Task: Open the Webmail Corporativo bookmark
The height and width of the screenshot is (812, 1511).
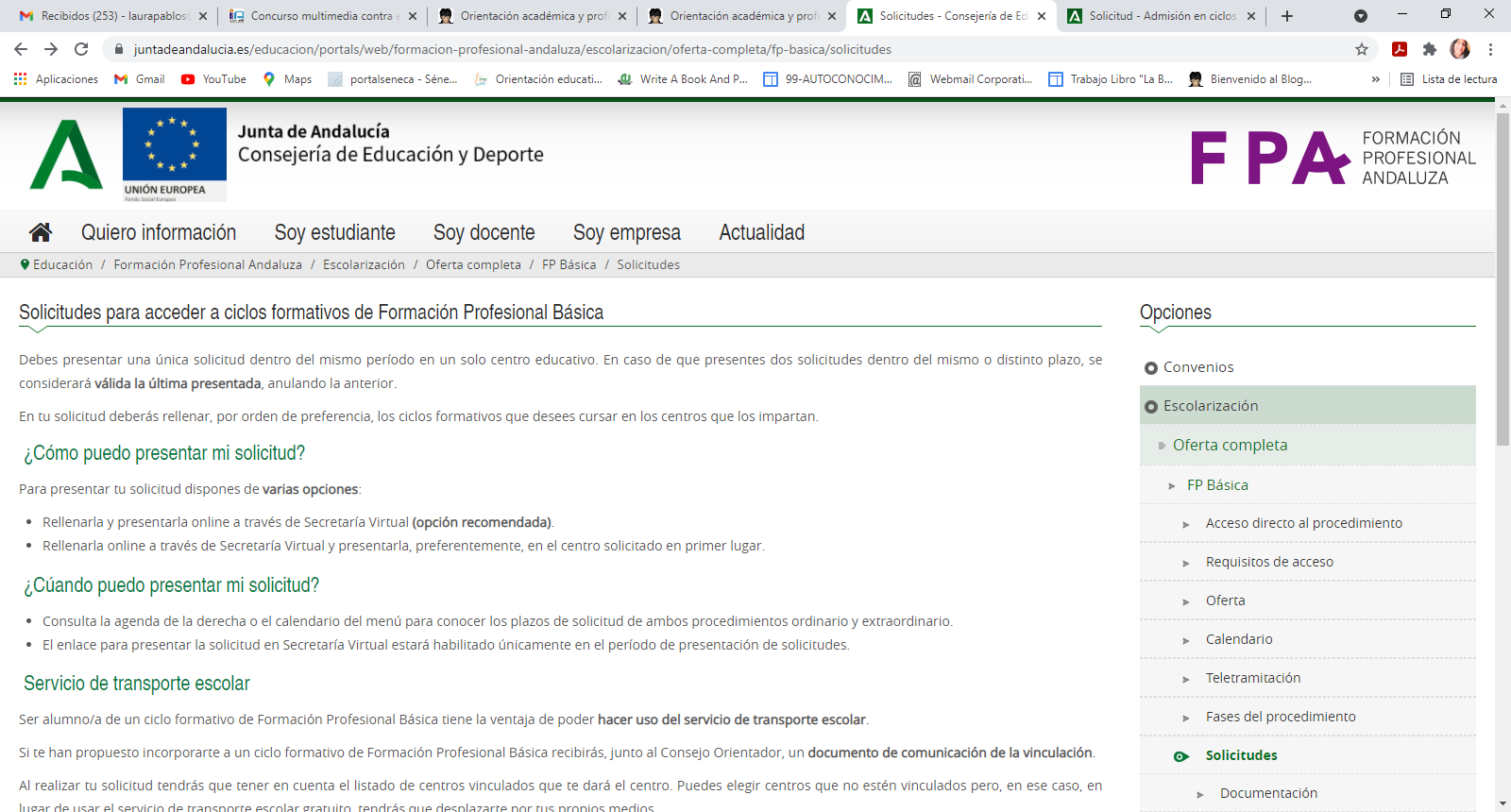Action: click(970, 79)
